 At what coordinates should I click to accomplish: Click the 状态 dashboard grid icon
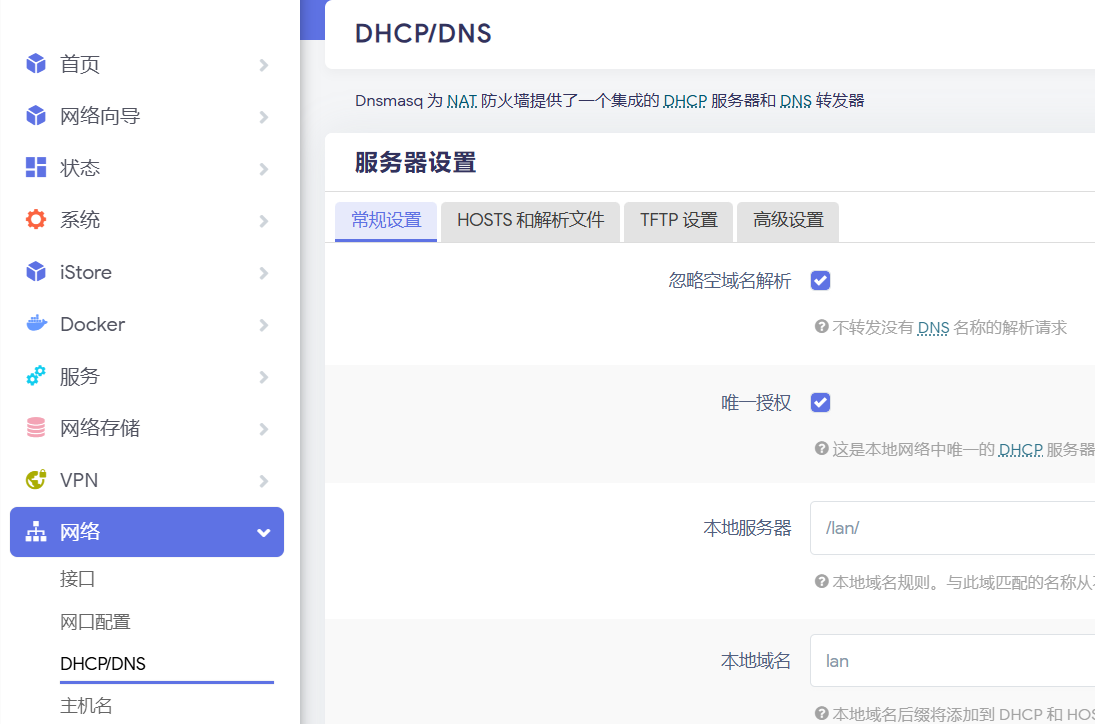coord(36,168)
